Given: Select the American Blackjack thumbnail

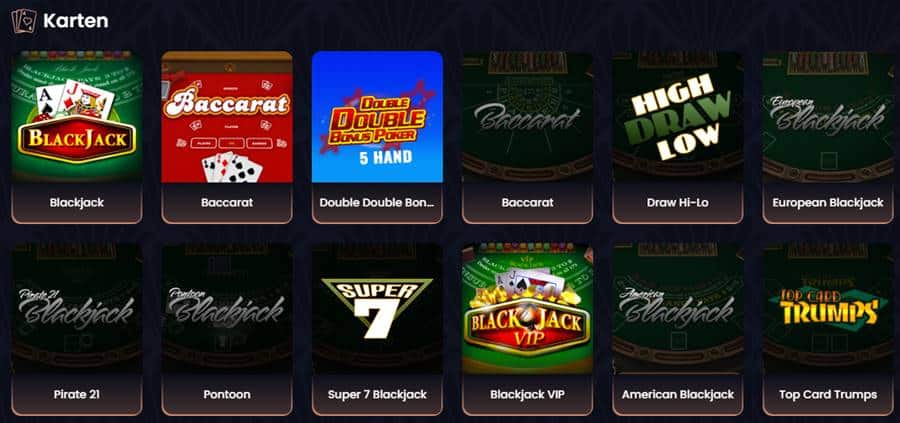Looking at the screenshot, I should 678,309.
